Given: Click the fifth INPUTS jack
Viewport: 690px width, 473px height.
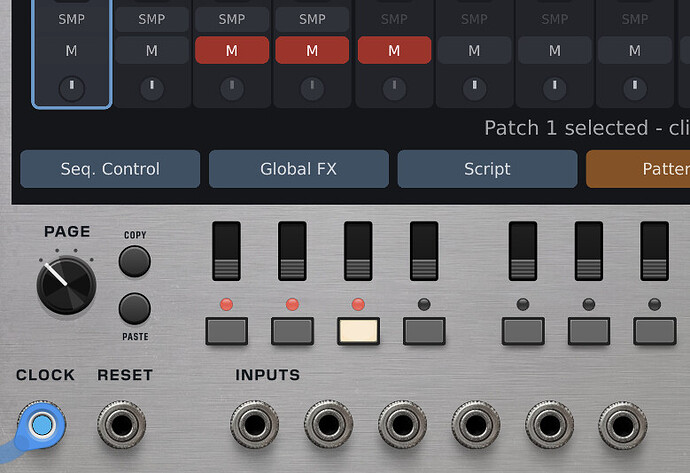Looking at the screenshot, I should (x=550, y=425).
